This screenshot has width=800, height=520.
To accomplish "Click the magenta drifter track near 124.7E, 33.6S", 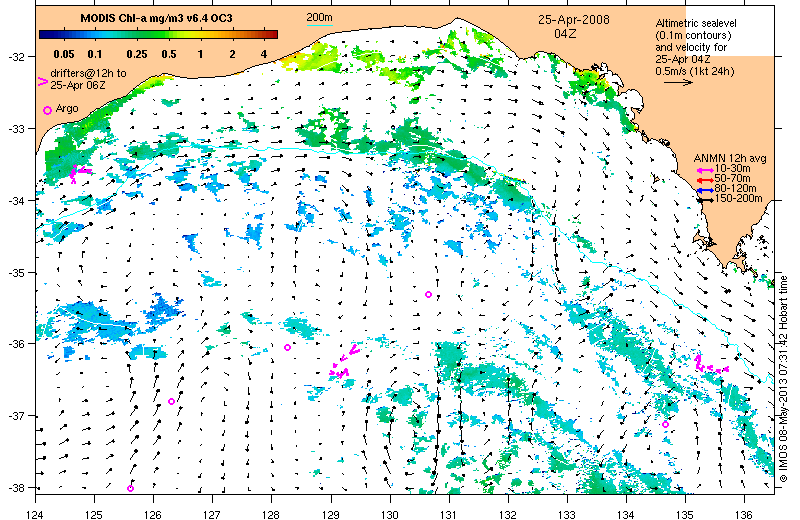I will click(x=80, y=174).
